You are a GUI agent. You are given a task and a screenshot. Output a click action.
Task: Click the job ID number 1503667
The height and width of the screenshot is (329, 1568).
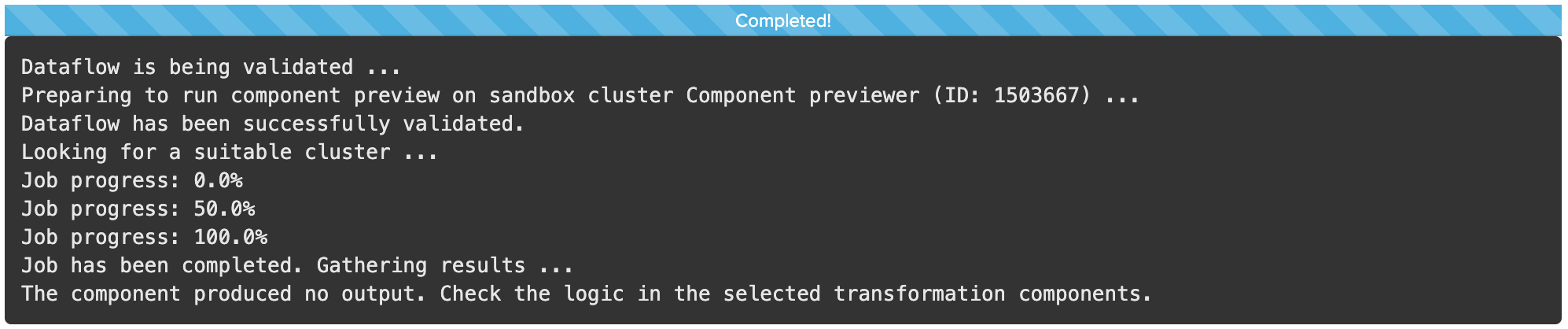click(1042, 96)
